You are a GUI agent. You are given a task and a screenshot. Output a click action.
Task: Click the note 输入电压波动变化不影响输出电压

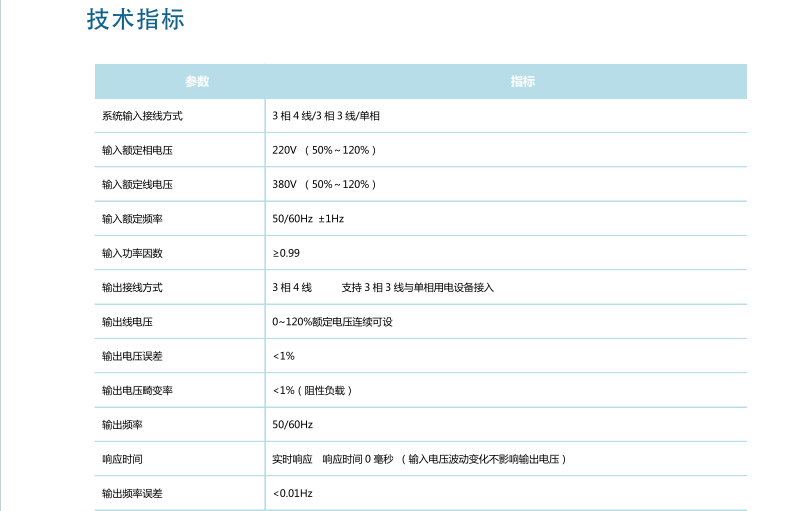pyautogui.click(x=484, y=459)
